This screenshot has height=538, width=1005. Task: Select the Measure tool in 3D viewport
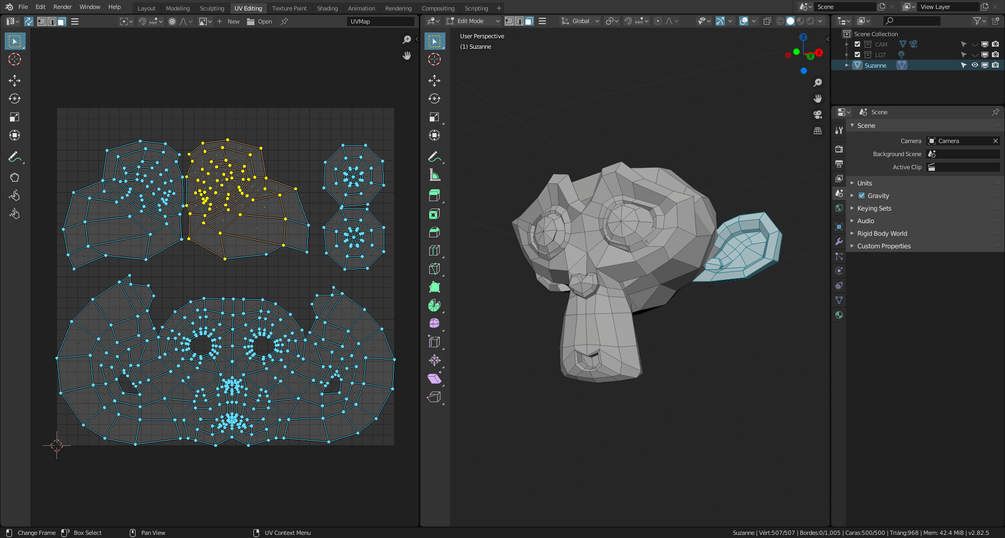coord(435,175)
